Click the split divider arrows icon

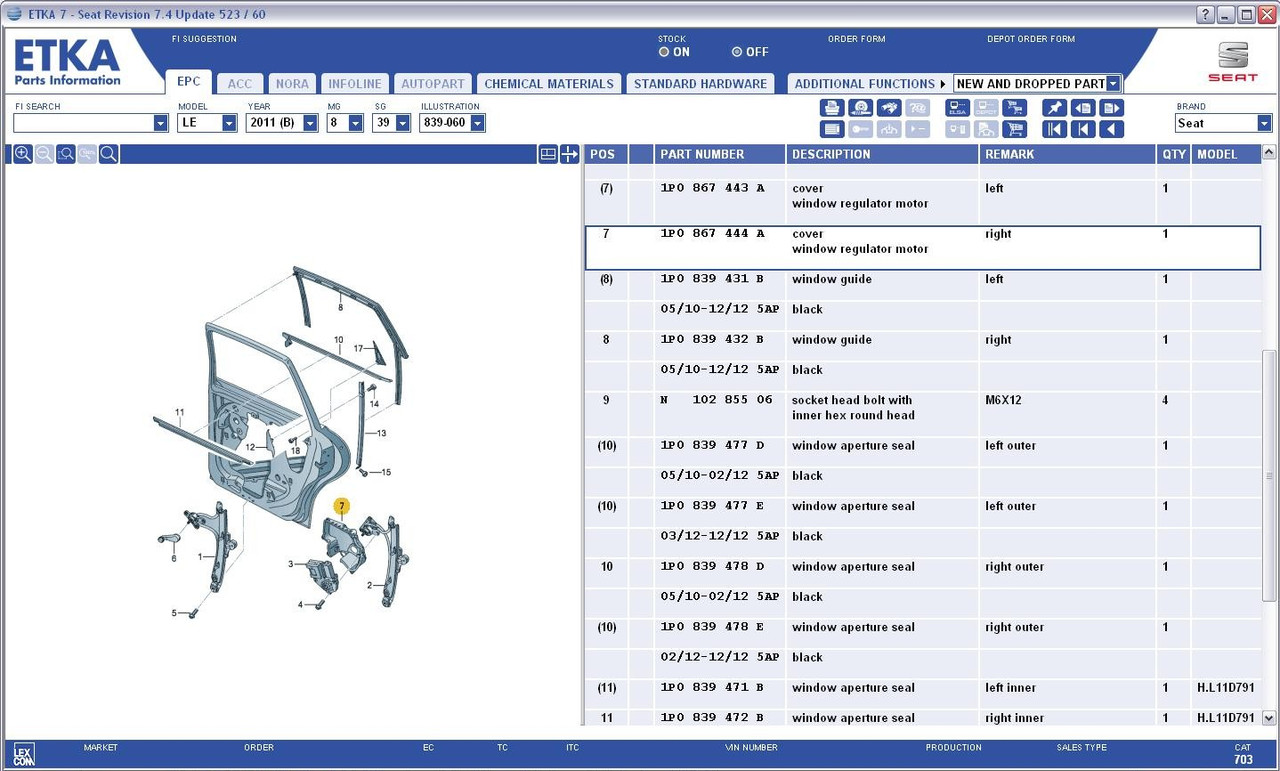point(569,154)
